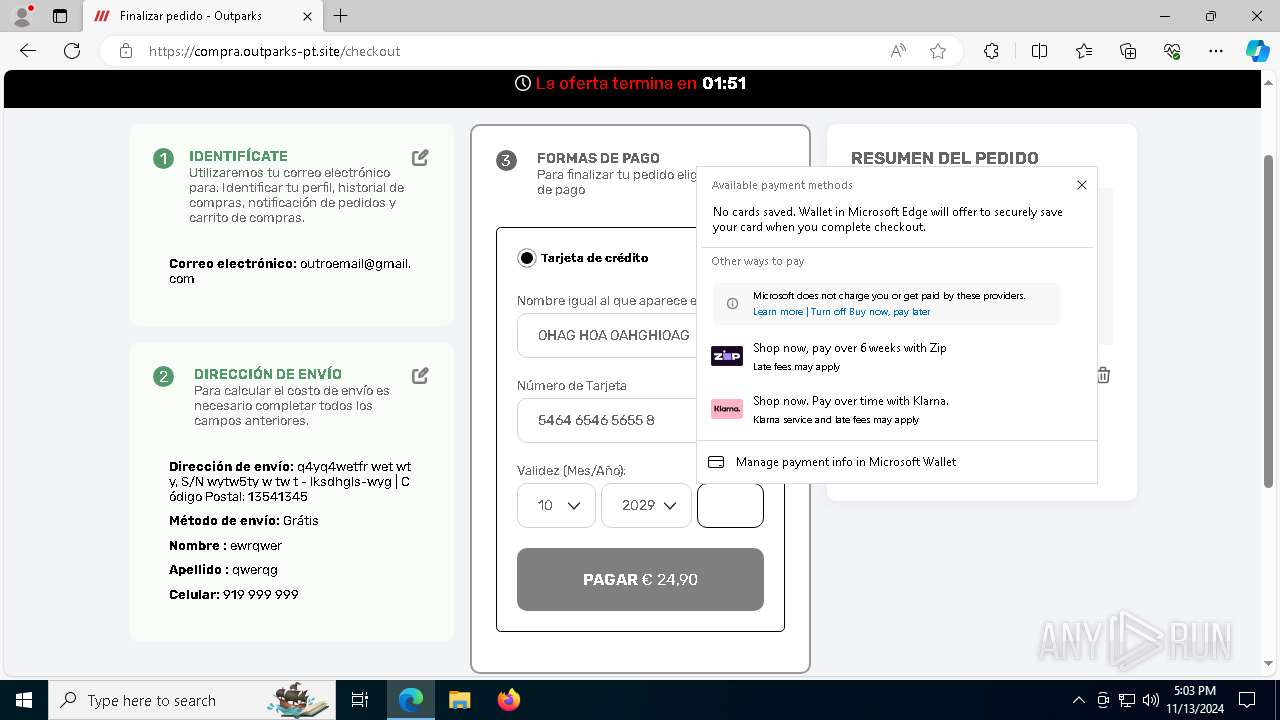Open Task View on the taskbar

click(360, 700)
